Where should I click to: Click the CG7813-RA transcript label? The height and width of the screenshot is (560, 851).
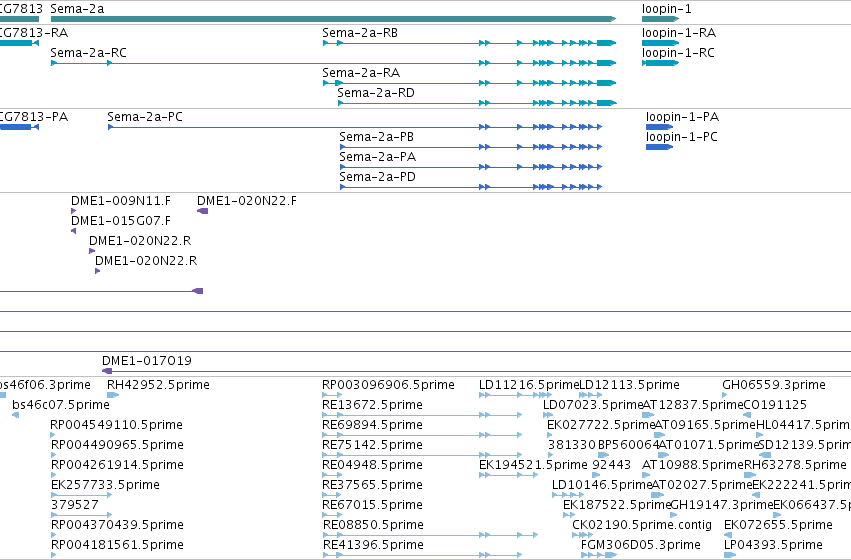pyautogui.click(x=34, y=33)
